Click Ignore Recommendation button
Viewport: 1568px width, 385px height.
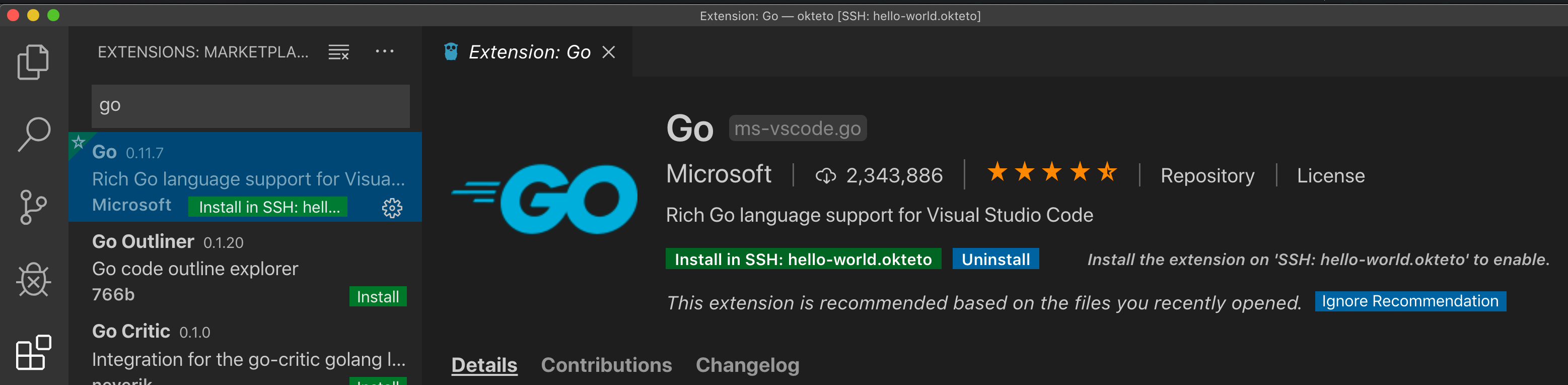(x=1410, y=301)
